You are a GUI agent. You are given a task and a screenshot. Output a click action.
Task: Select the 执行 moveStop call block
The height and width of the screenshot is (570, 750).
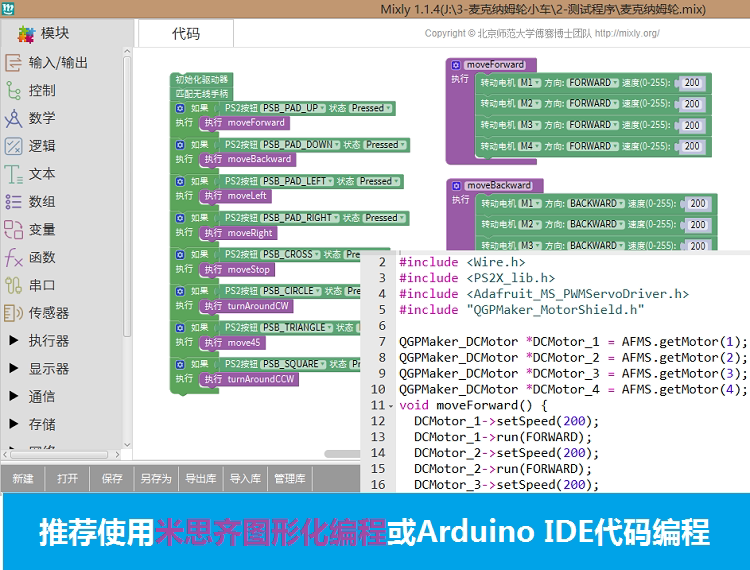237,270
